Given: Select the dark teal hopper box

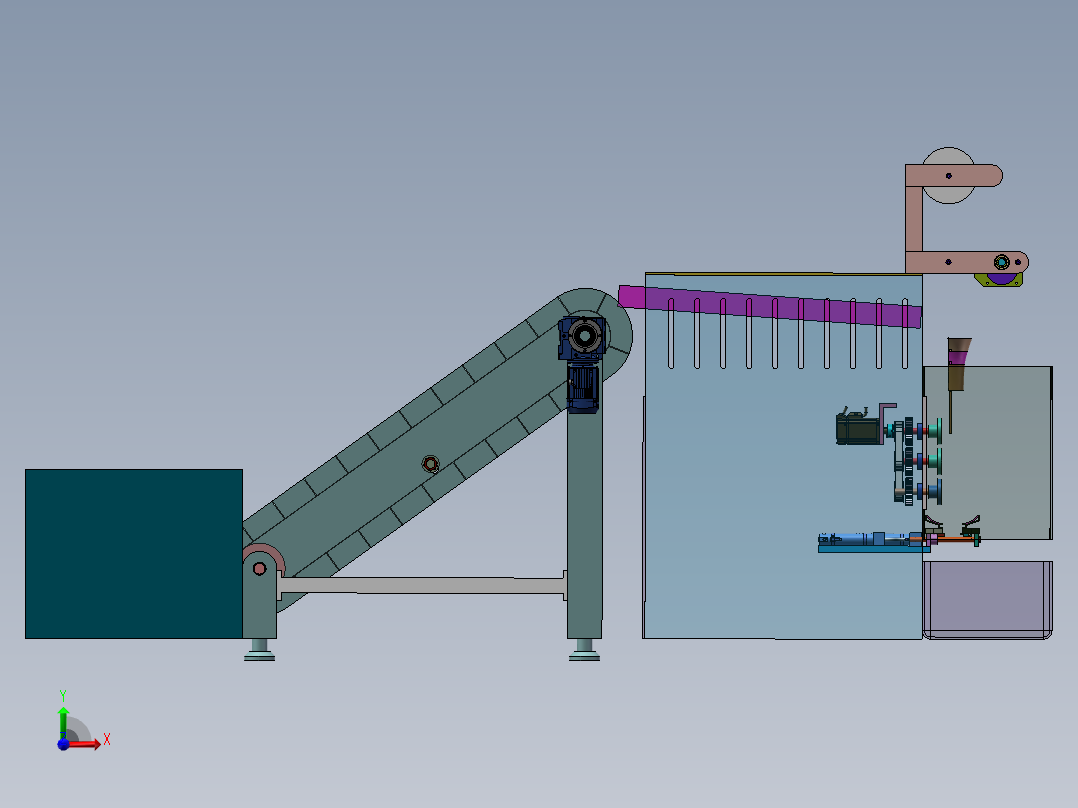Looking at the screenshot, I should [133, 554].
